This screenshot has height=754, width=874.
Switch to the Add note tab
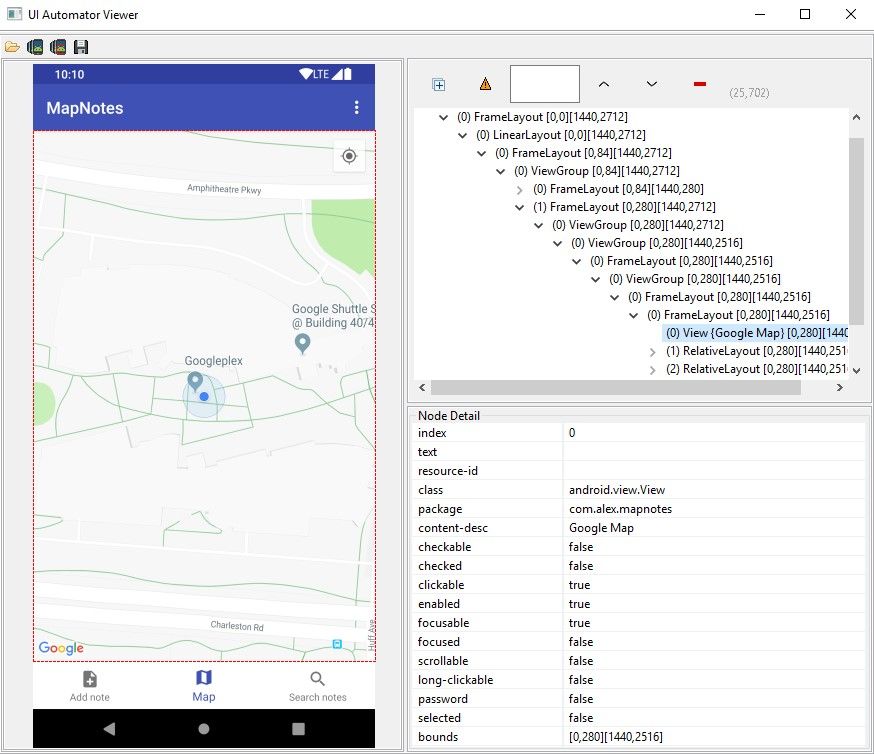pyautogui.click(x=89, y=684)
